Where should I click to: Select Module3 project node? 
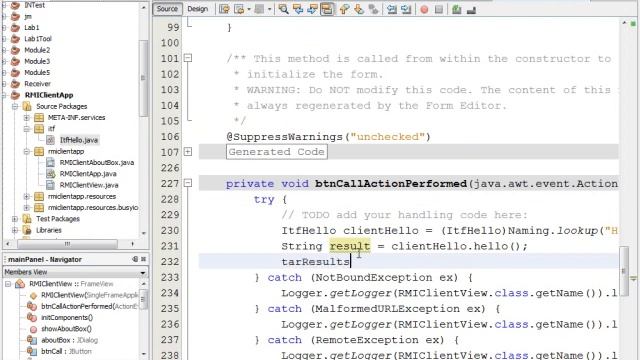[37, 61]
